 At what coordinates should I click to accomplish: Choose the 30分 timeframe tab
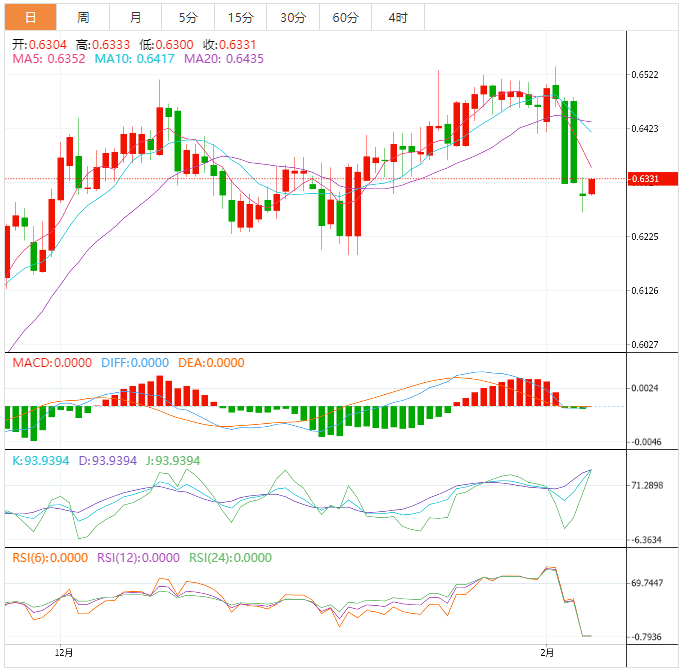pyautogui.click(x=293, y=17)
